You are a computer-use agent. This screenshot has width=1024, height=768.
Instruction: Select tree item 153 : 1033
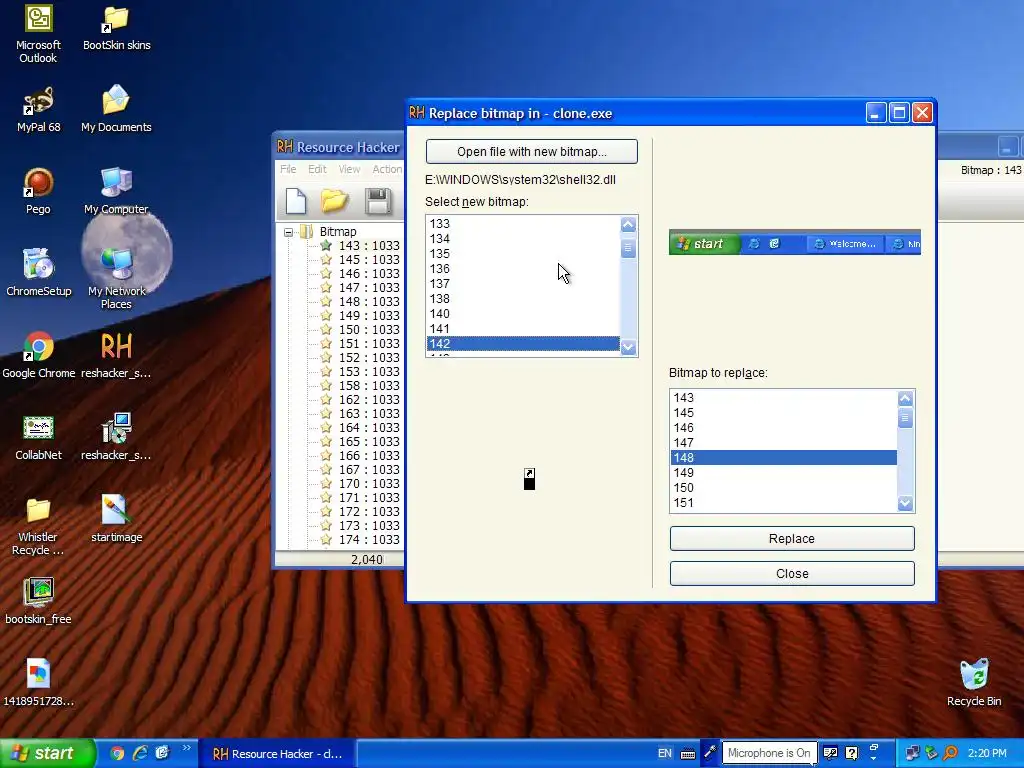pyautogui.click(x=369, y=372)
